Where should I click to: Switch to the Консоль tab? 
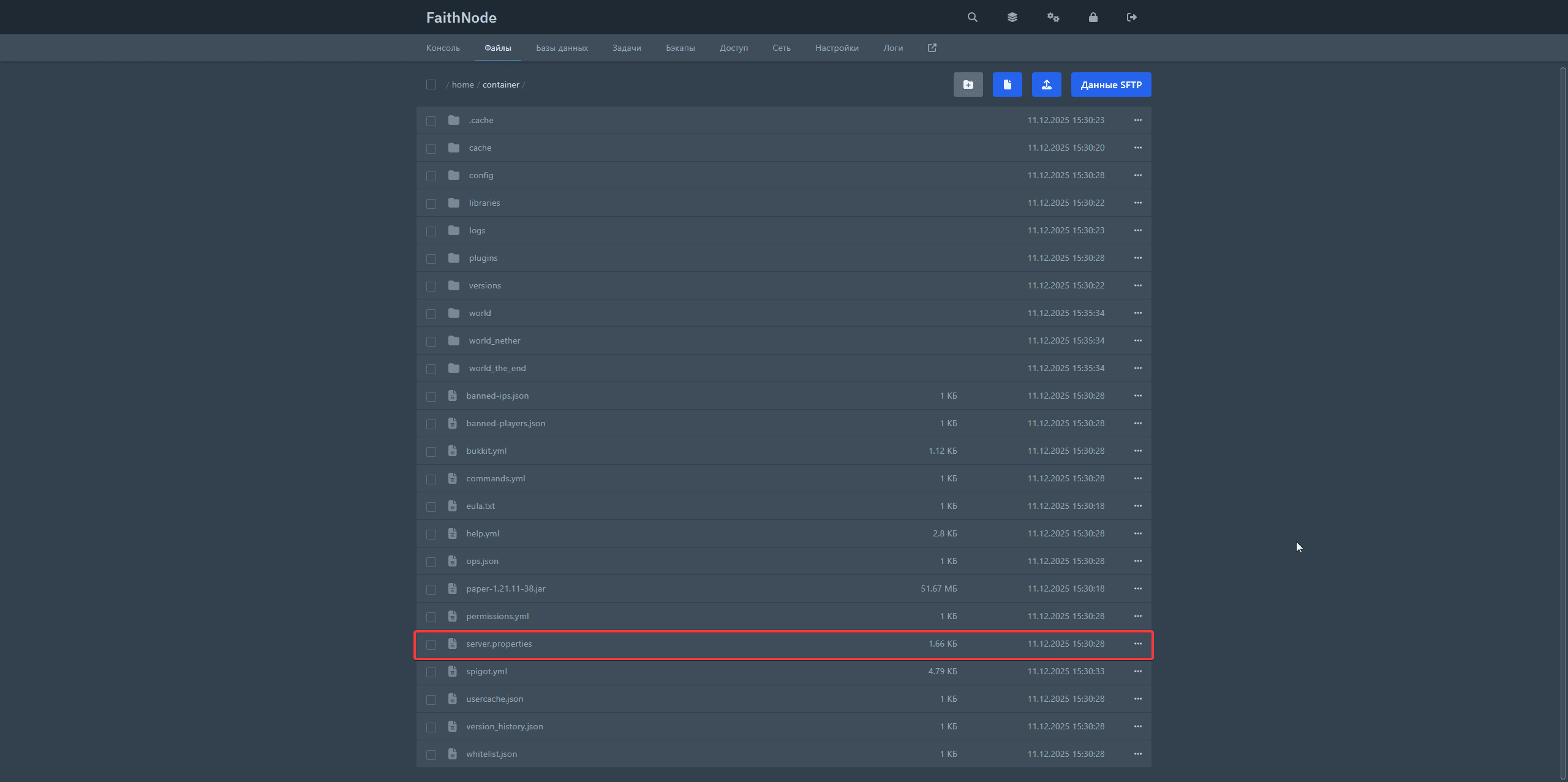pyautogui.click(x=443, y=48)
